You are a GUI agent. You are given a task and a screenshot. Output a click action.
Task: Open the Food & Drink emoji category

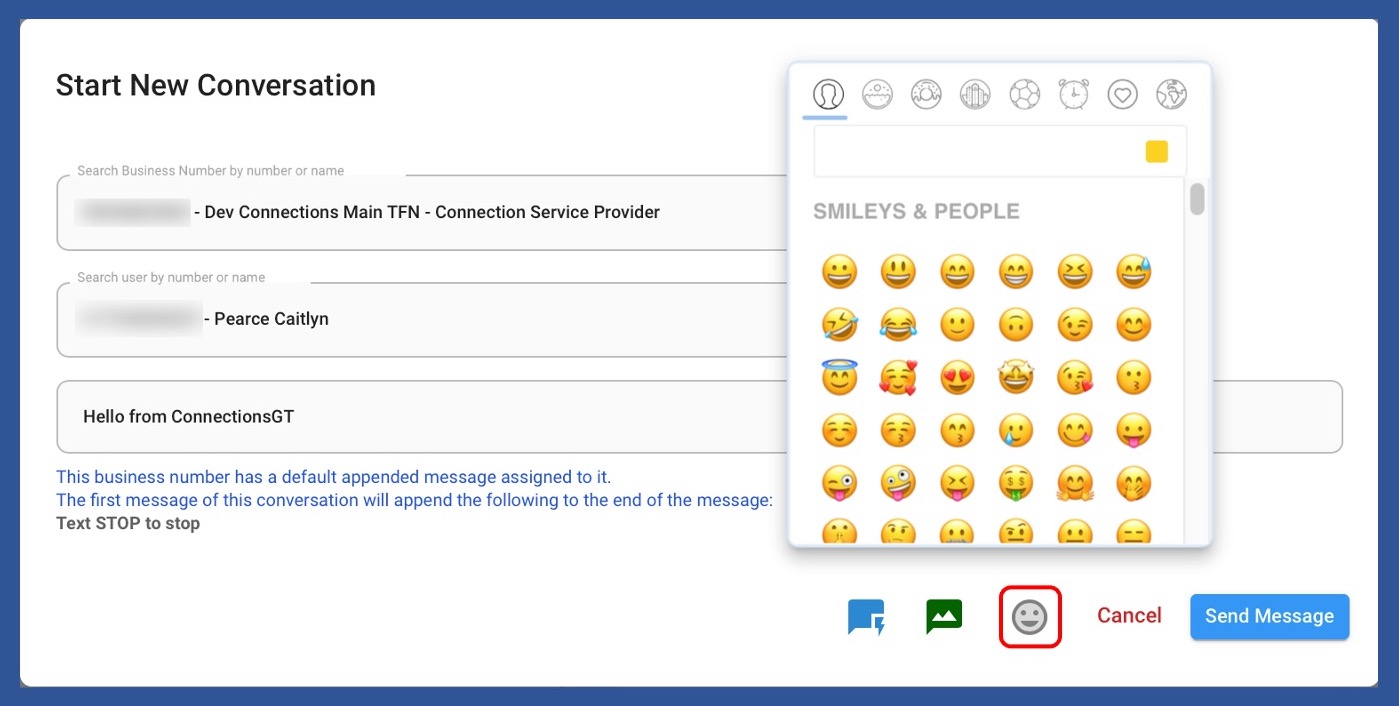pos(877,95)
